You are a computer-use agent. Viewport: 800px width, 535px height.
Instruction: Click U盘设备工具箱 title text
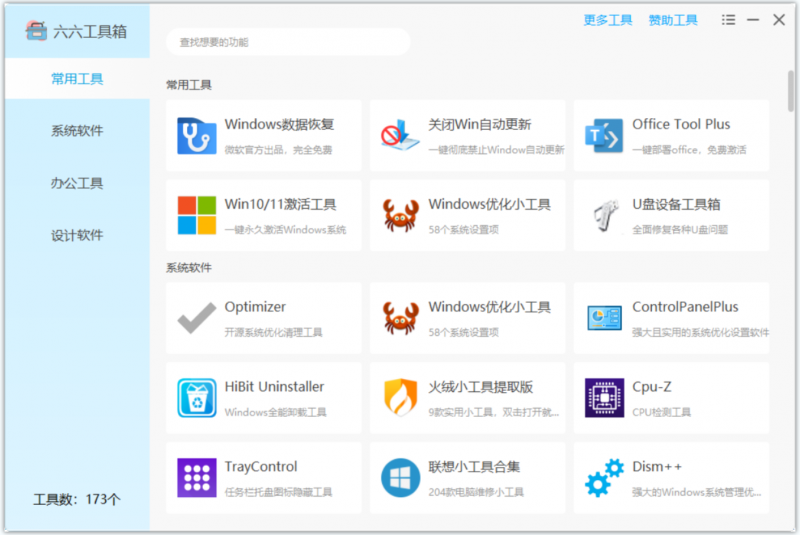pyautogui.click(x=676, y=205)
